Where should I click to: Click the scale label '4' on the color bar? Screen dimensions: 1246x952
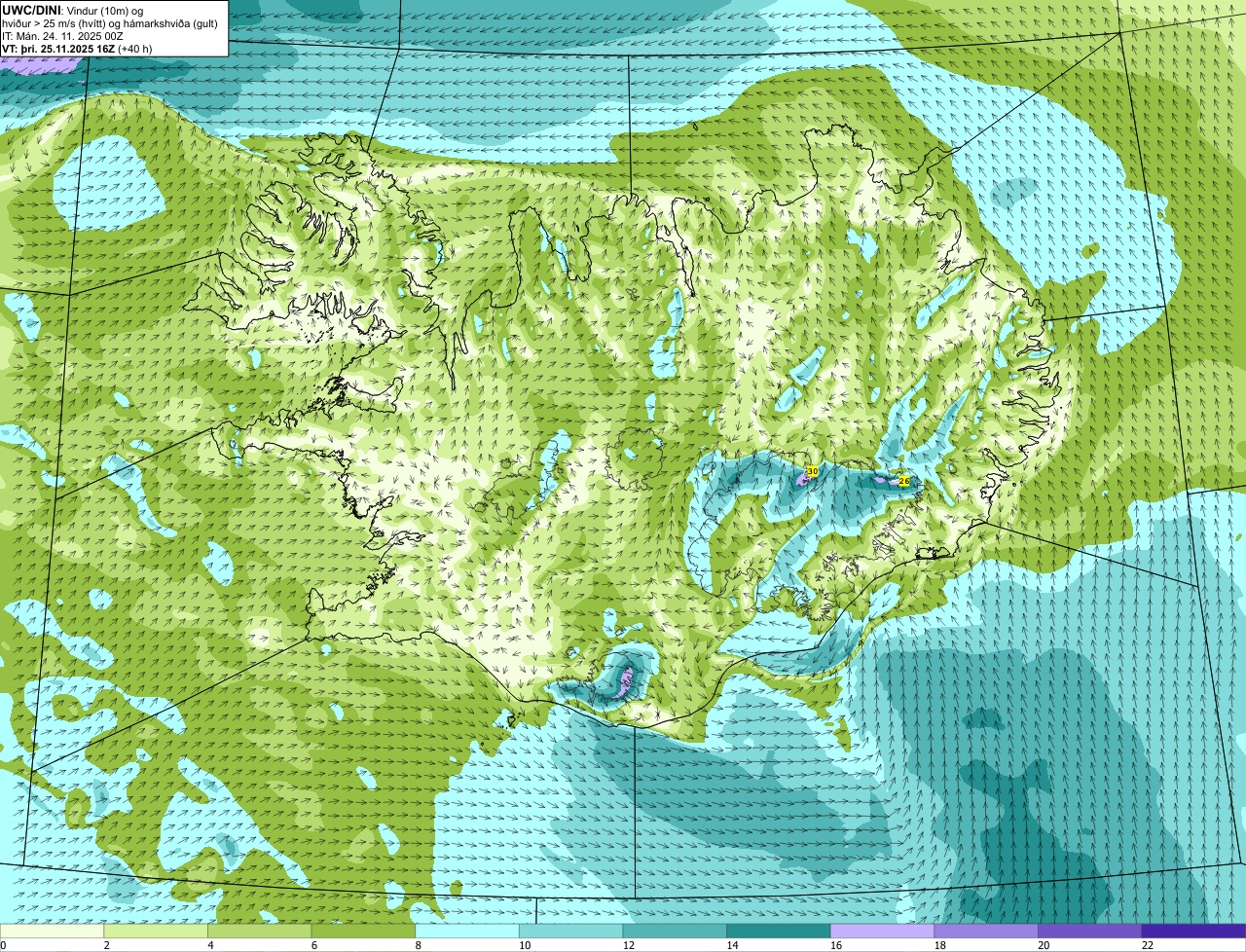click(210, 945)
